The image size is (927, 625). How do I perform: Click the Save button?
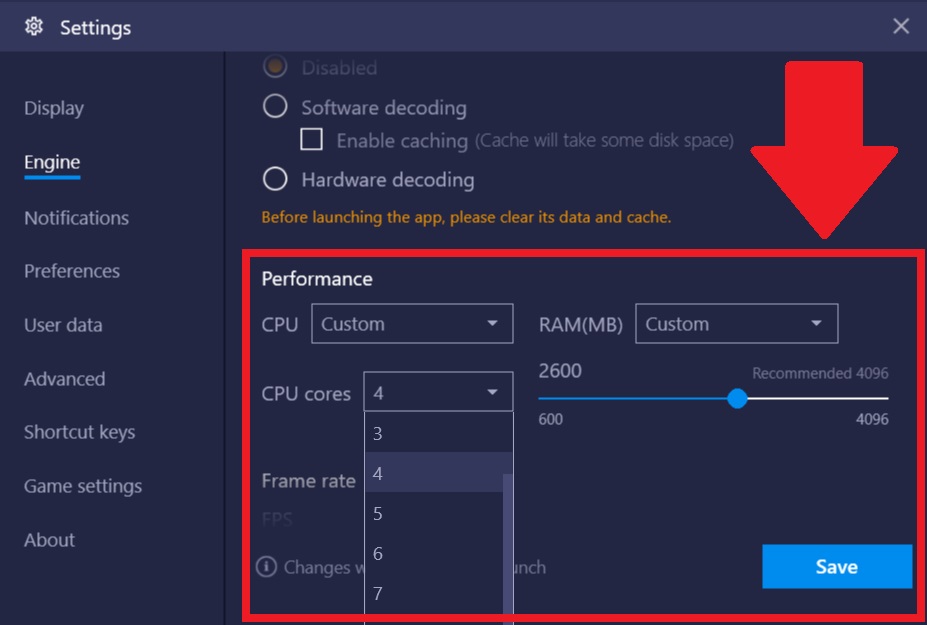pos(837,566)
